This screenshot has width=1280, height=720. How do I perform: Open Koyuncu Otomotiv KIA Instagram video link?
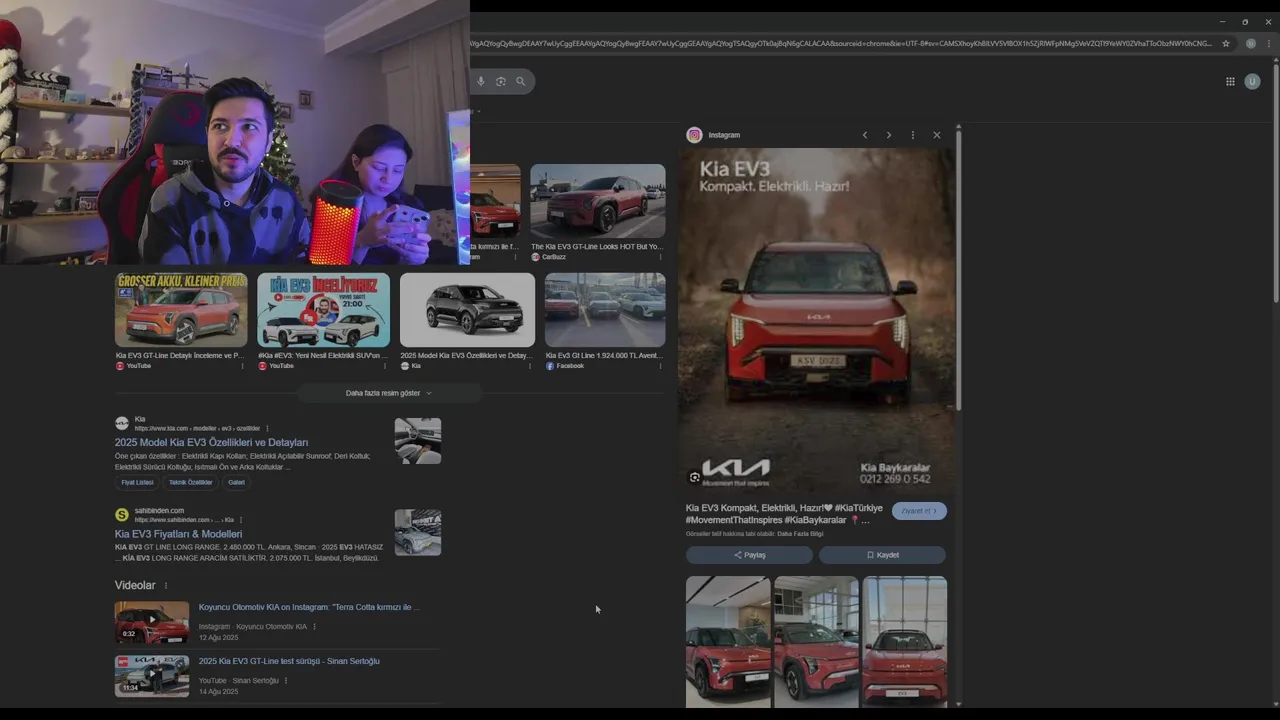pyautogui.click(x=309, y=607)
